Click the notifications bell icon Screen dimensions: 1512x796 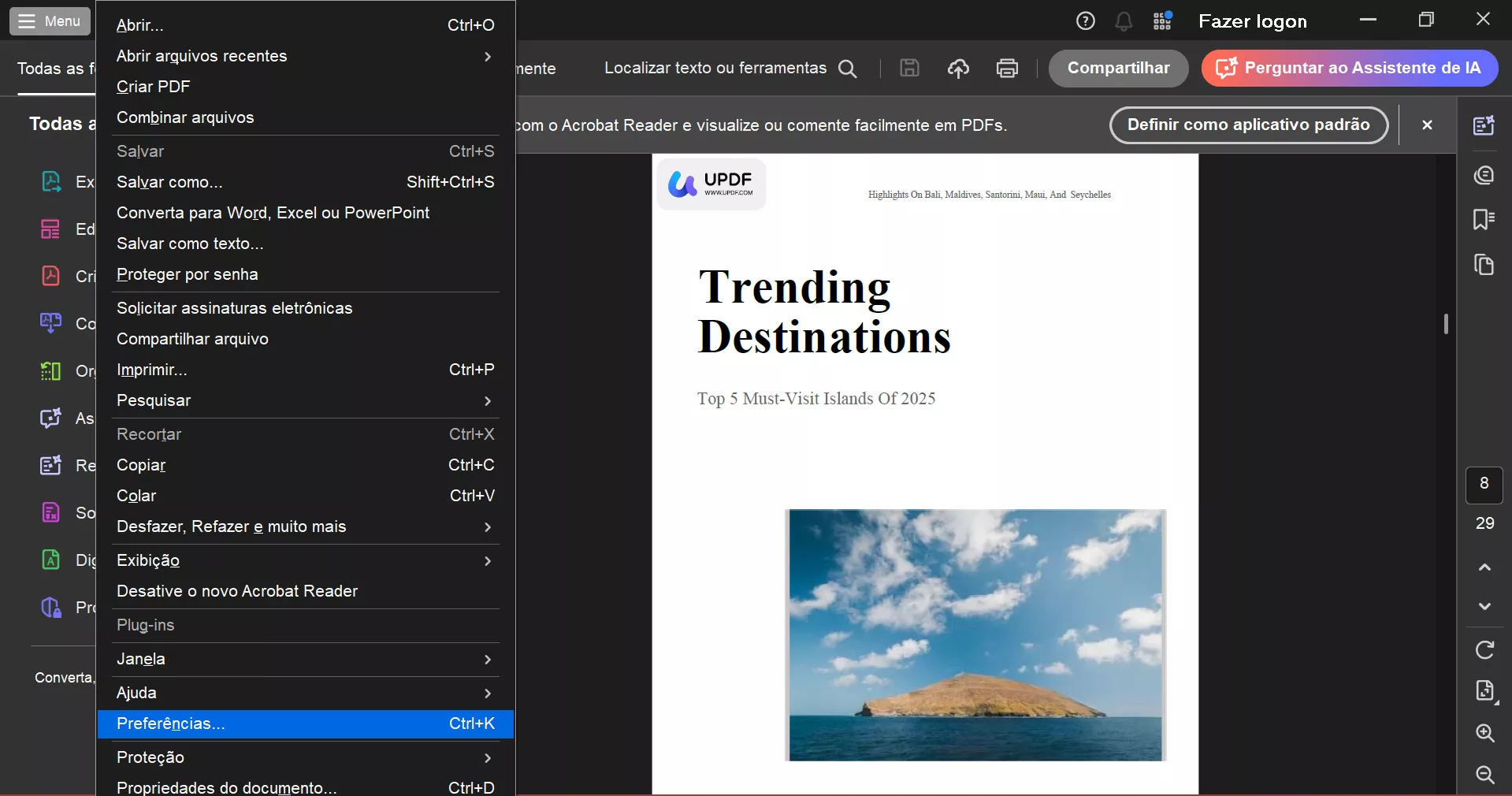tap(1124, 21)
